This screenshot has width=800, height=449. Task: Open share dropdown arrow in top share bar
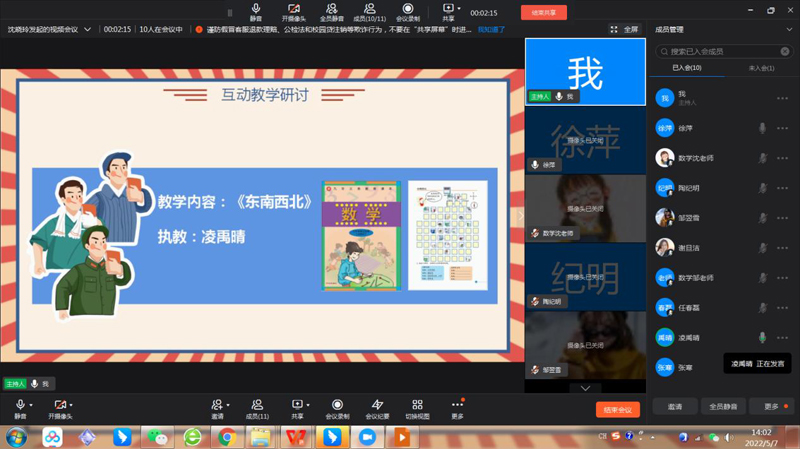[459, 8]
